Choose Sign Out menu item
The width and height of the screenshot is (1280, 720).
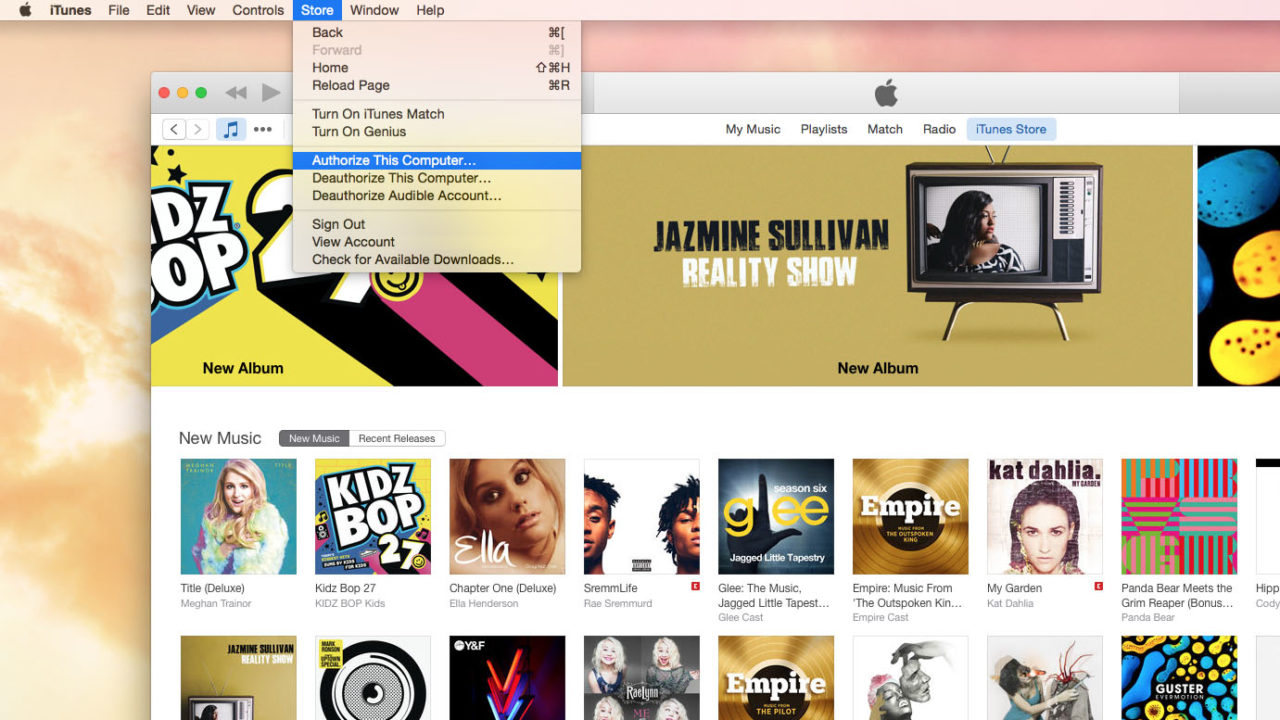[x=437, y=224]
